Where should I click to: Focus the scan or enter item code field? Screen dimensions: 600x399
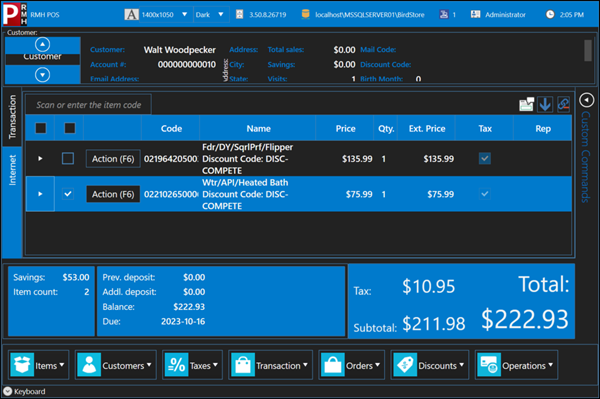[x=88, y=104]
